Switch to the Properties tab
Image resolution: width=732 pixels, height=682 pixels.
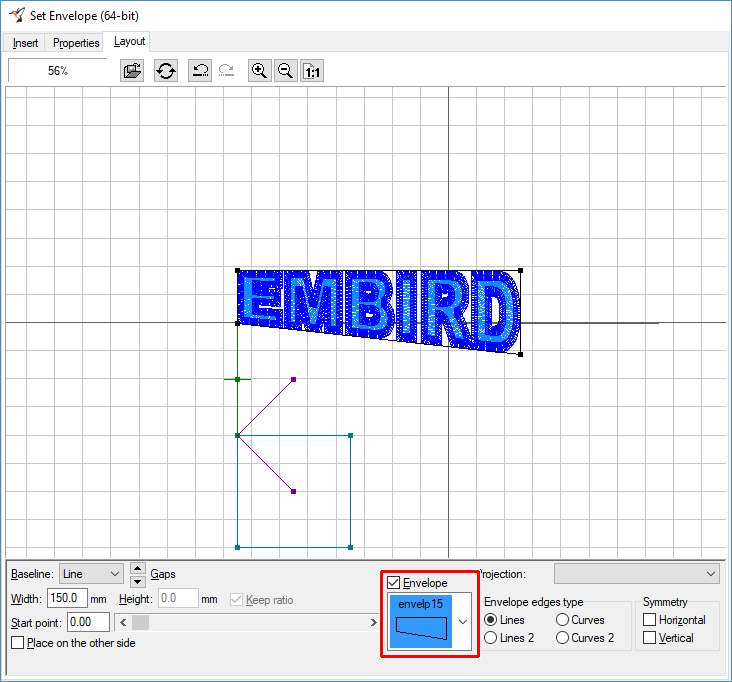click(x=76, y=43)
